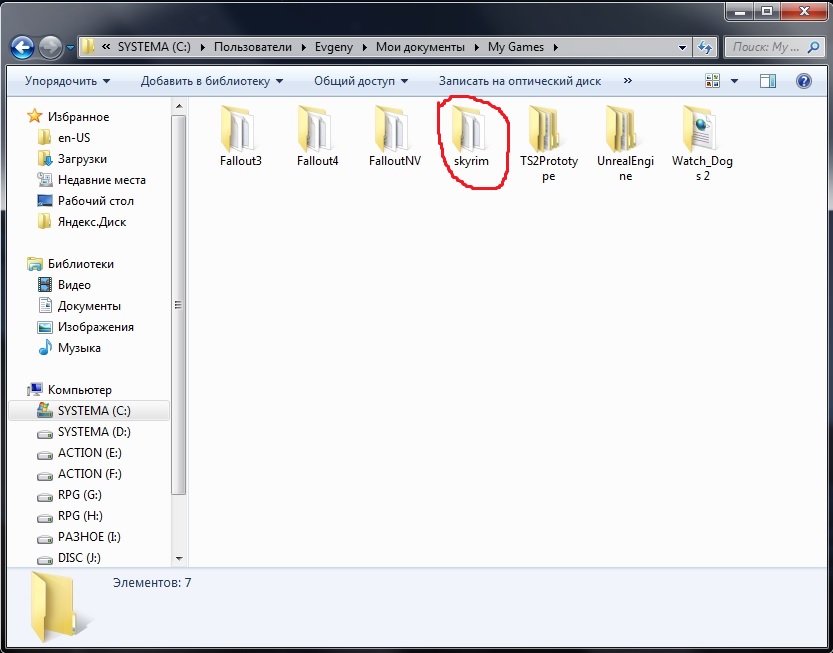Expand the arrow after SYSTEMA (C:) in address bar
833x653 pixels.
(202, 47)
